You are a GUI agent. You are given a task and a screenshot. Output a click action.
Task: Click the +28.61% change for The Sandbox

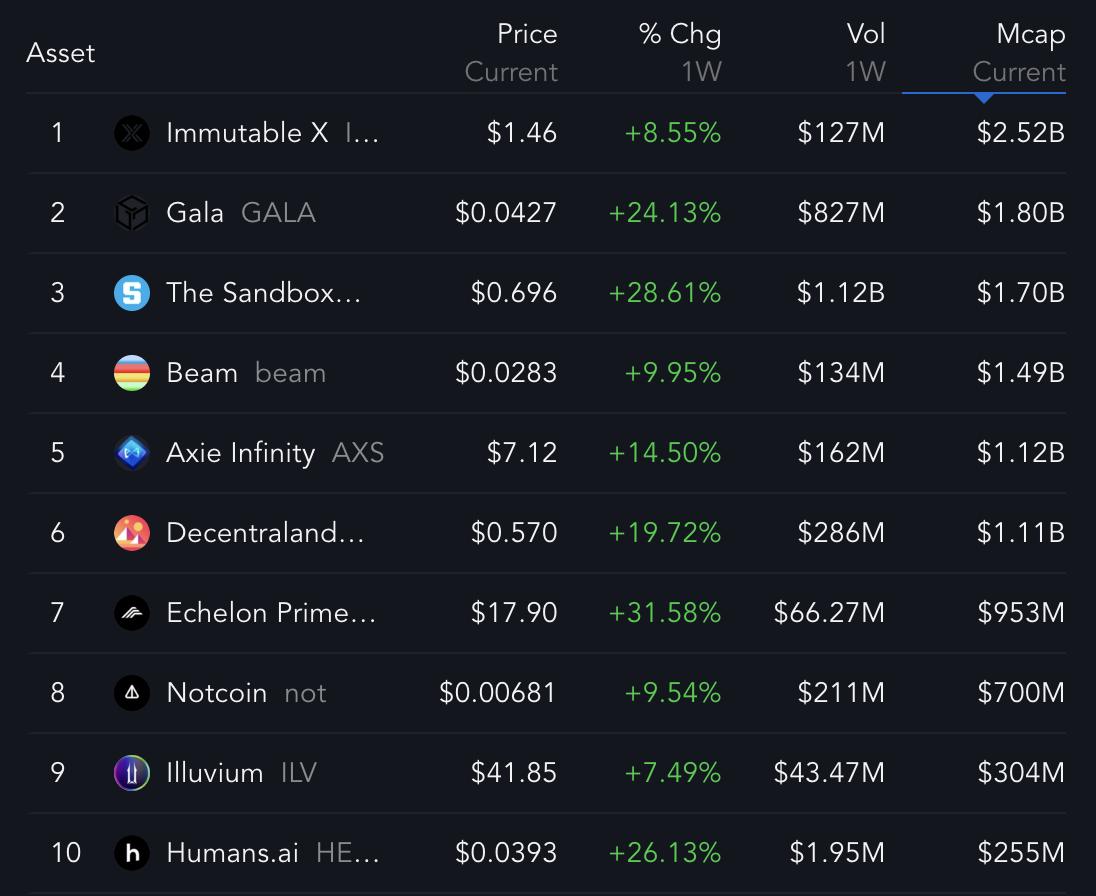pyautogui.click(x=666, y=292)
